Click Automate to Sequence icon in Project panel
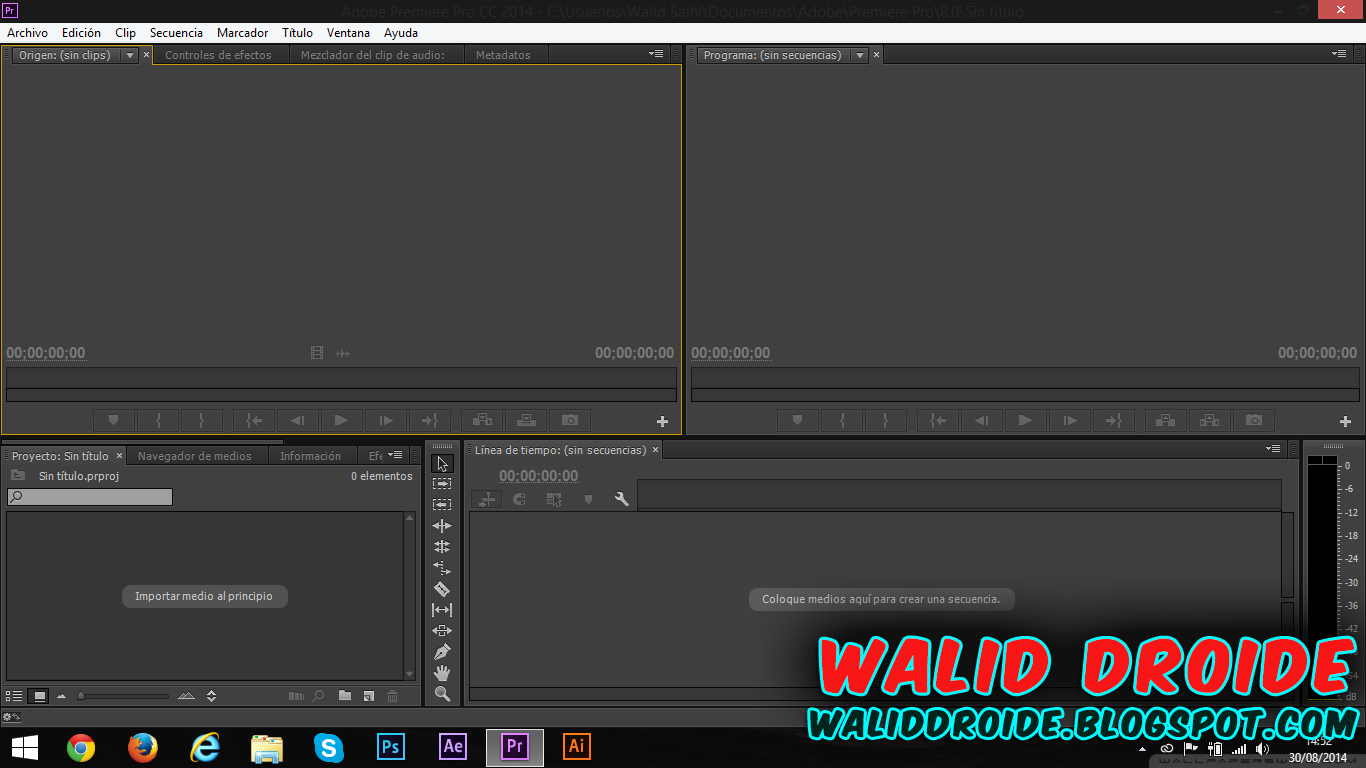The image size is (1366, 768). 296,696
